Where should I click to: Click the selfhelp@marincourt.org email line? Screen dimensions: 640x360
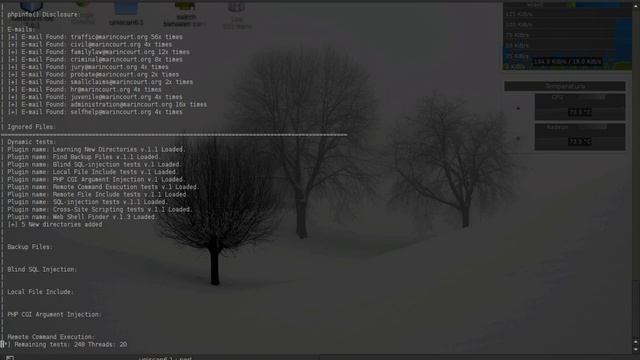95,112
